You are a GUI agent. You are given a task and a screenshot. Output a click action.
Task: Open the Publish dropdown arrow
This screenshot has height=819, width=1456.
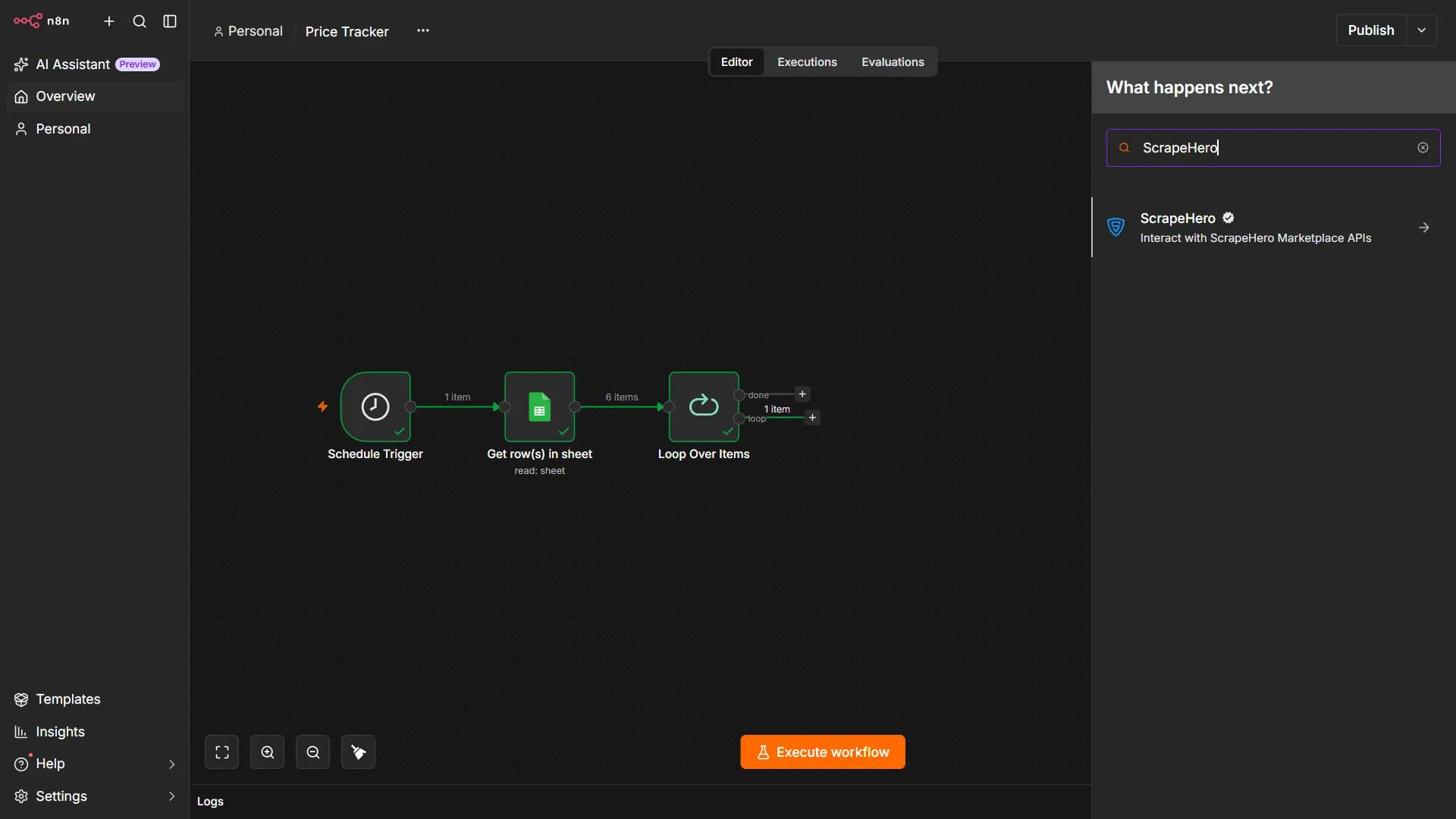[x=1422, y=30]
